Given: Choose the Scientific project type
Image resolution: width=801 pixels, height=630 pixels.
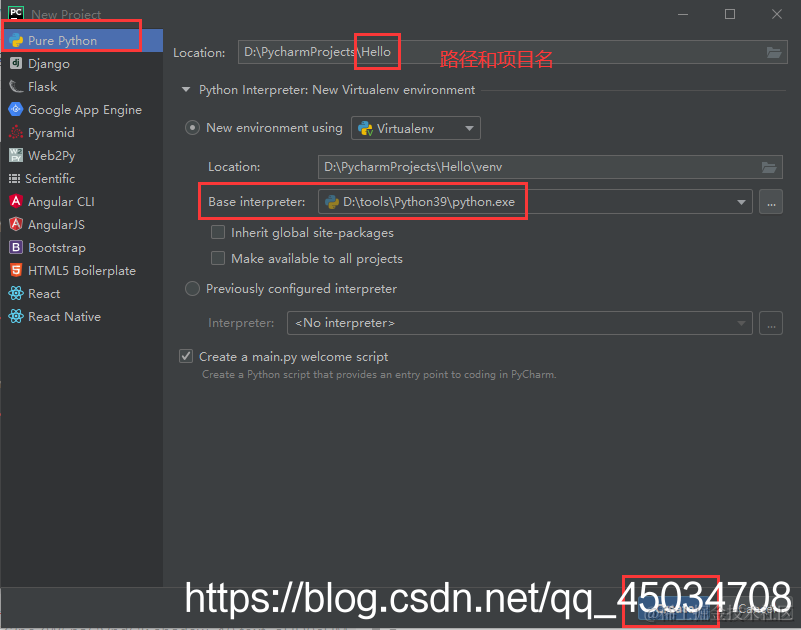Looking at the screenshot, I should 82,178.
